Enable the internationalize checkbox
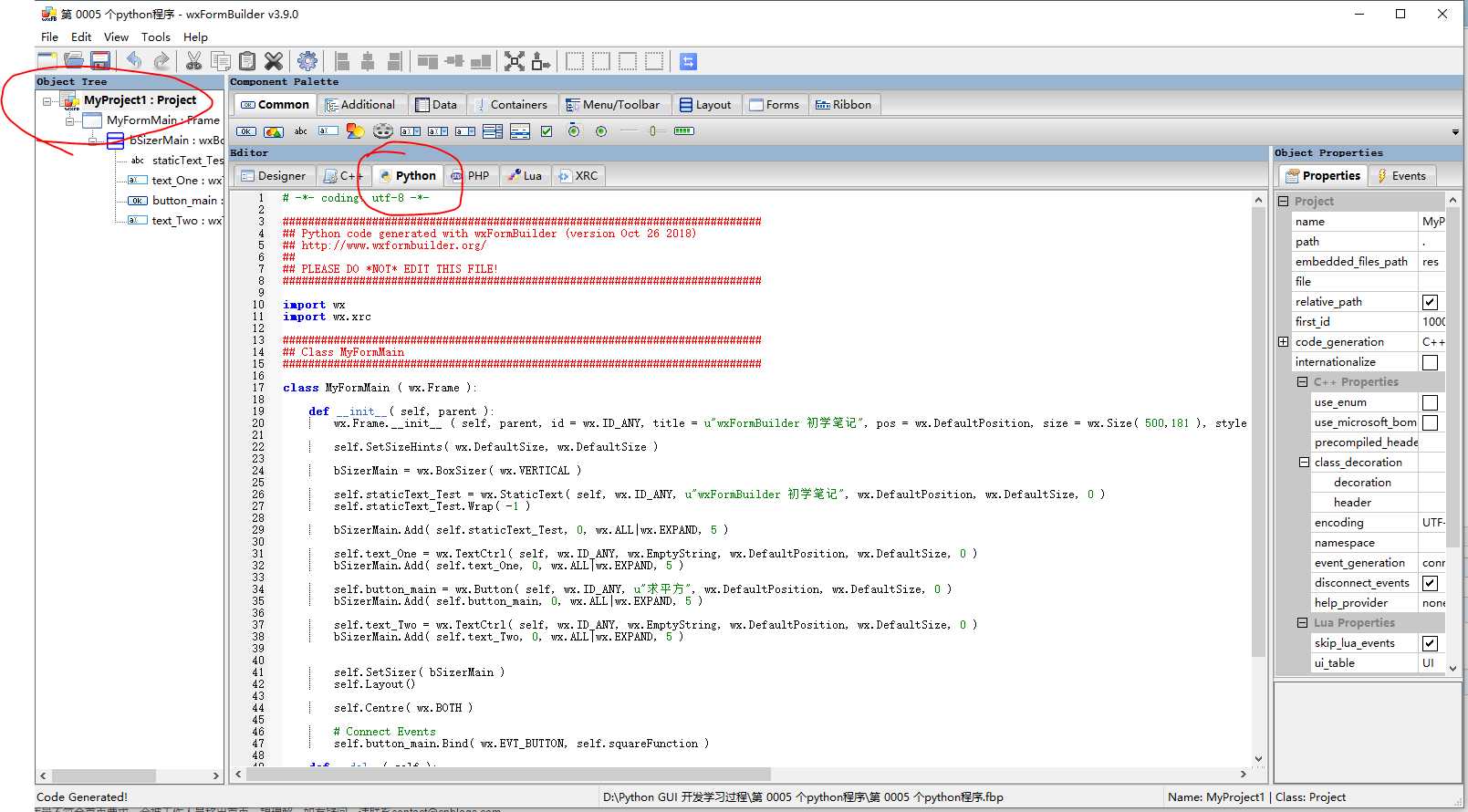Image resolution: width=1468 pixels, height=812 pixels. 1430,362
